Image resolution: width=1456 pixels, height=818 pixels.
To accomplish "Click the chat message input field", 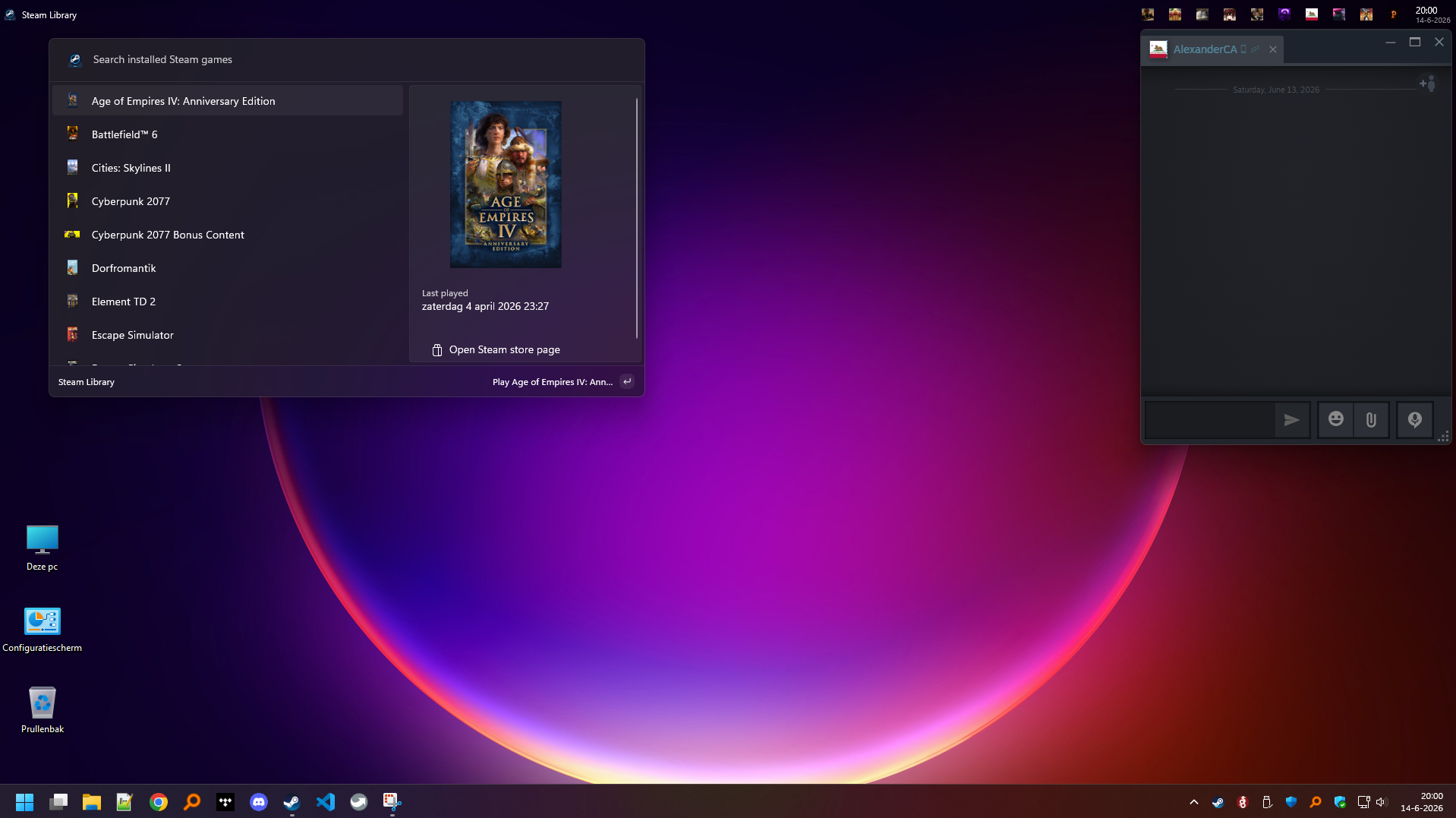I will [x=1209, y=419].
